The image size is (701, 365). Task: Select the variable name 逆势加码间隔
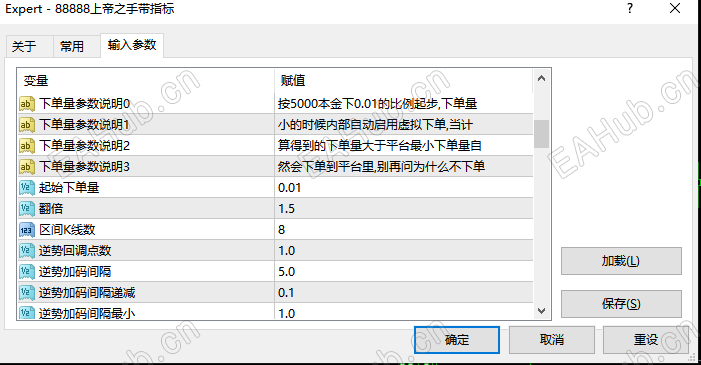(x=75, y=272)
